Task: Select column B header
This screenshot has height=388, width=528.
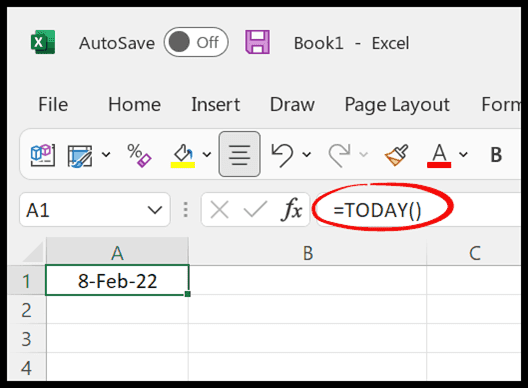Action: coord(308,253)
